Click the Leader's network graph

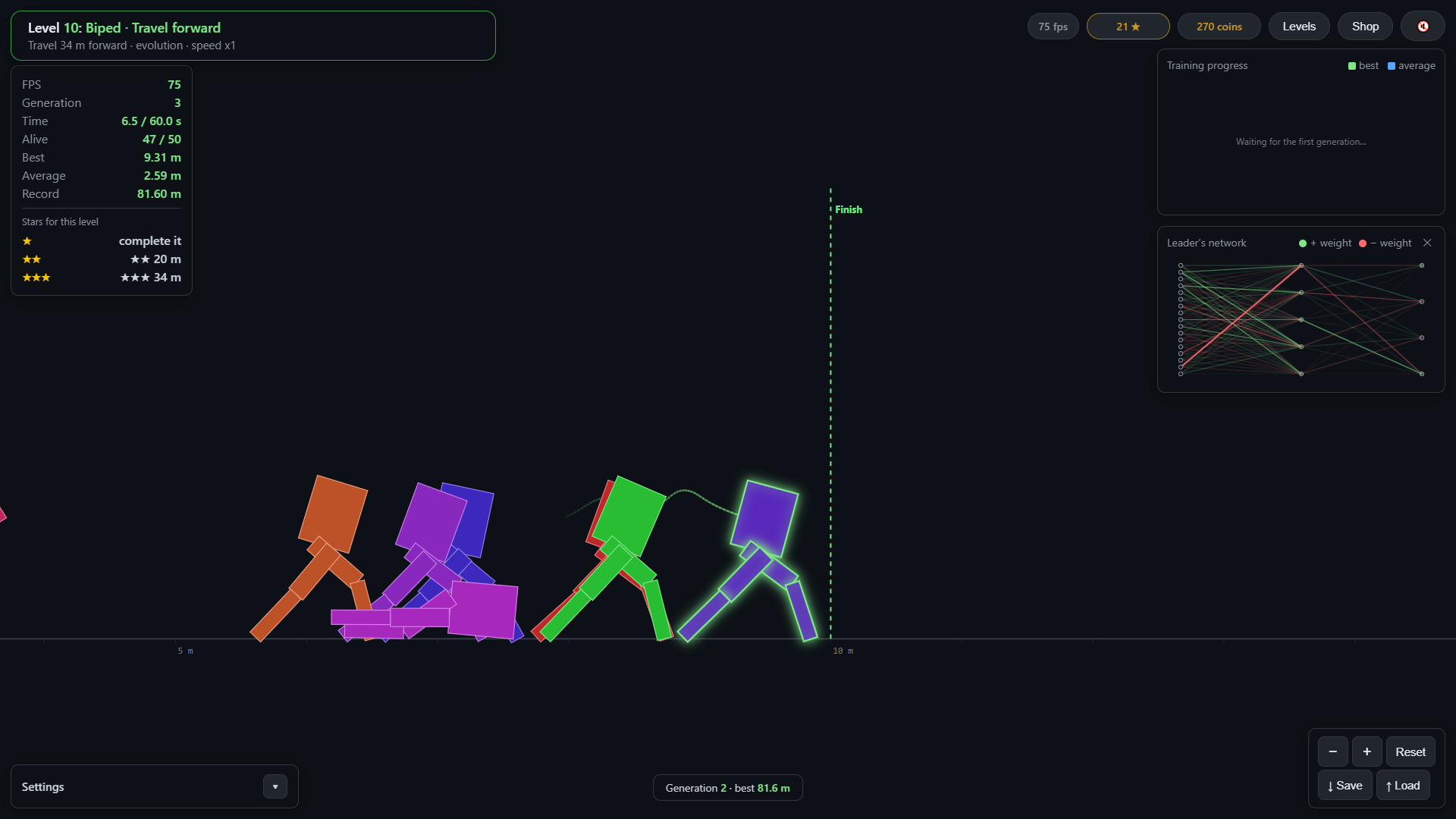coord(1301,319)
